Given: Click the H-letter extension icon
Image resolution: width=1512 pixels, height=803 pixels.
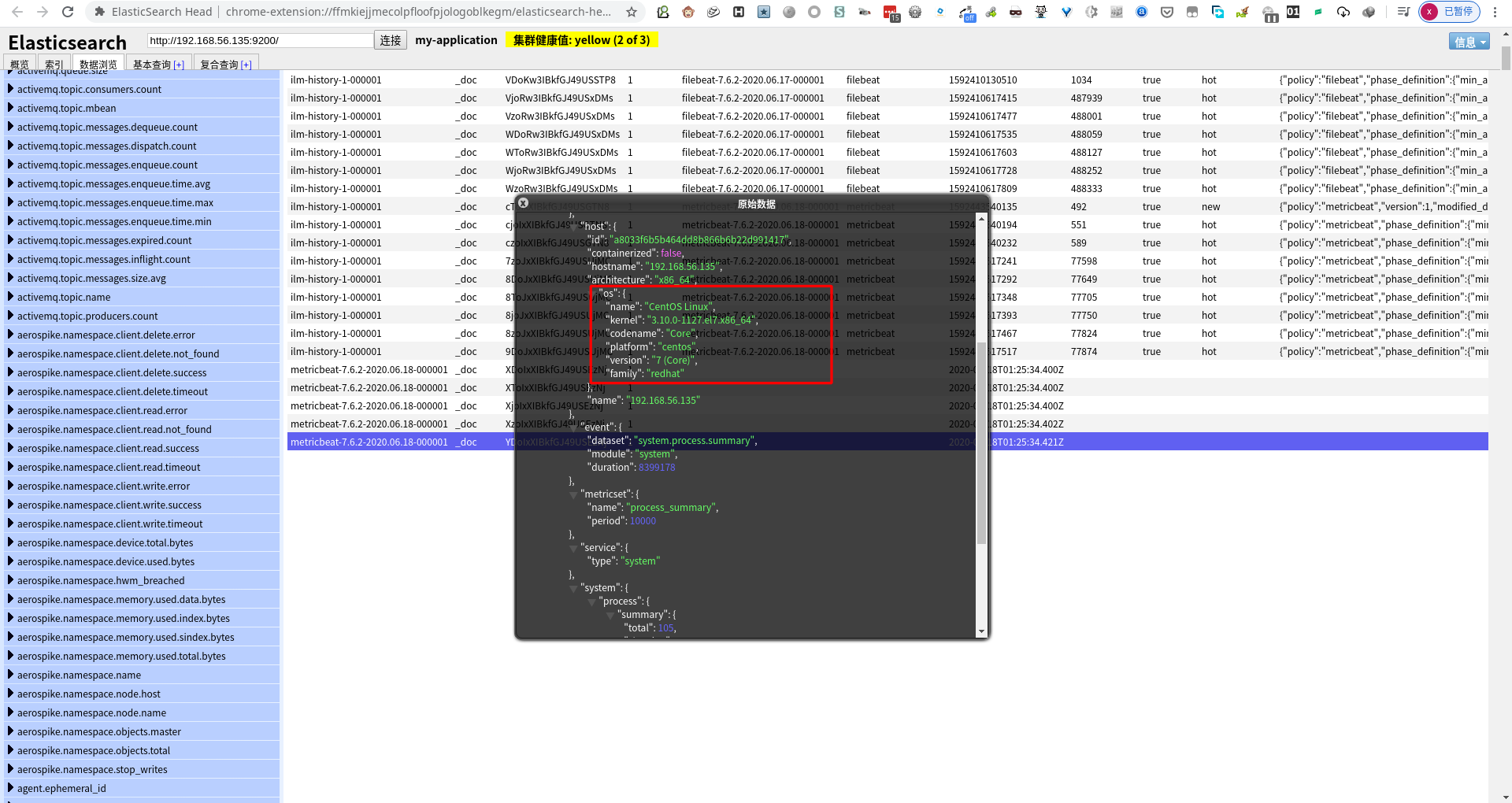Looking at the screenshot, I should pos(739,13).
